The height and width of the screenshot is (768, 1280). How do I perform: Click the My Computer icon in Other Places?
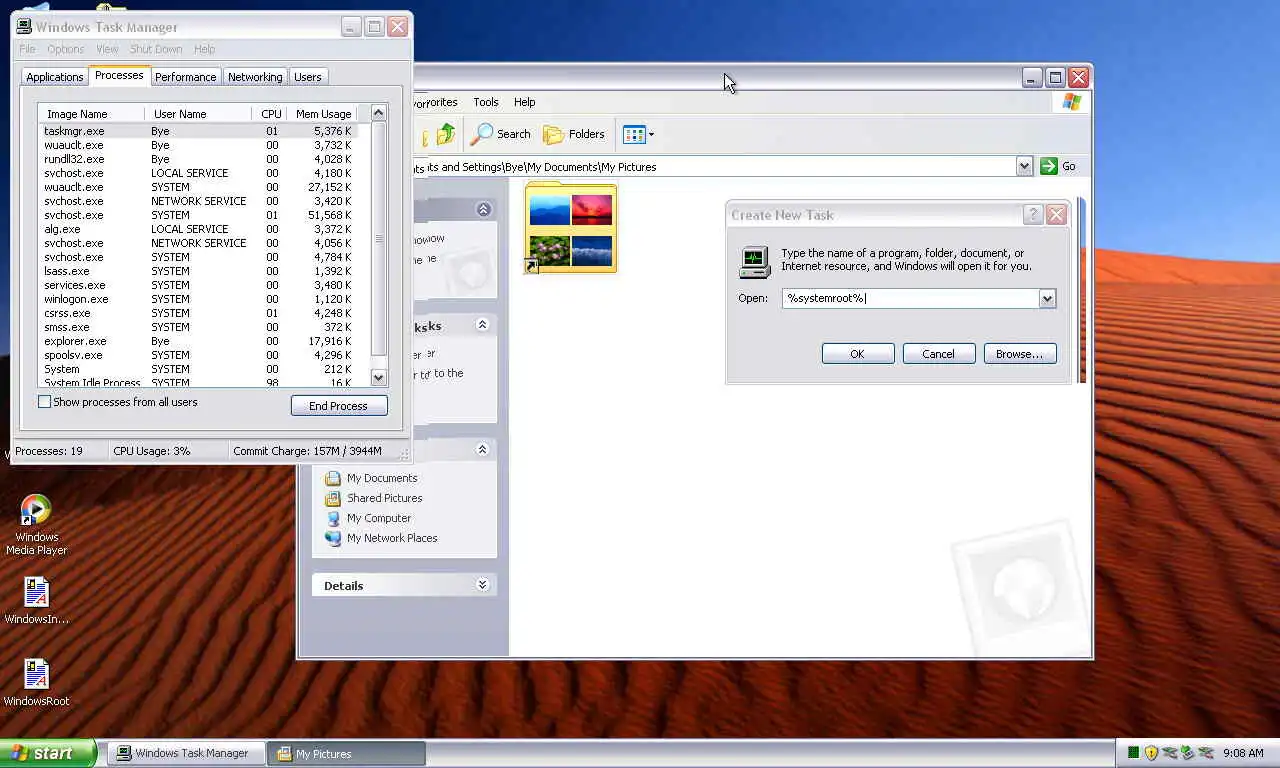tap(333, 518)
